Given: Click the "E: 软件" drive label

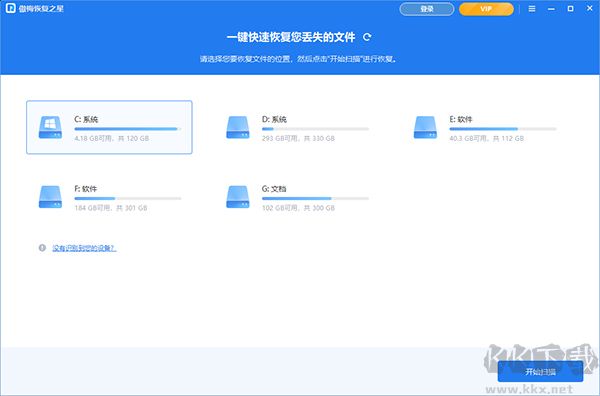Looking at the screenshot, I should click(x=461, y=119).
